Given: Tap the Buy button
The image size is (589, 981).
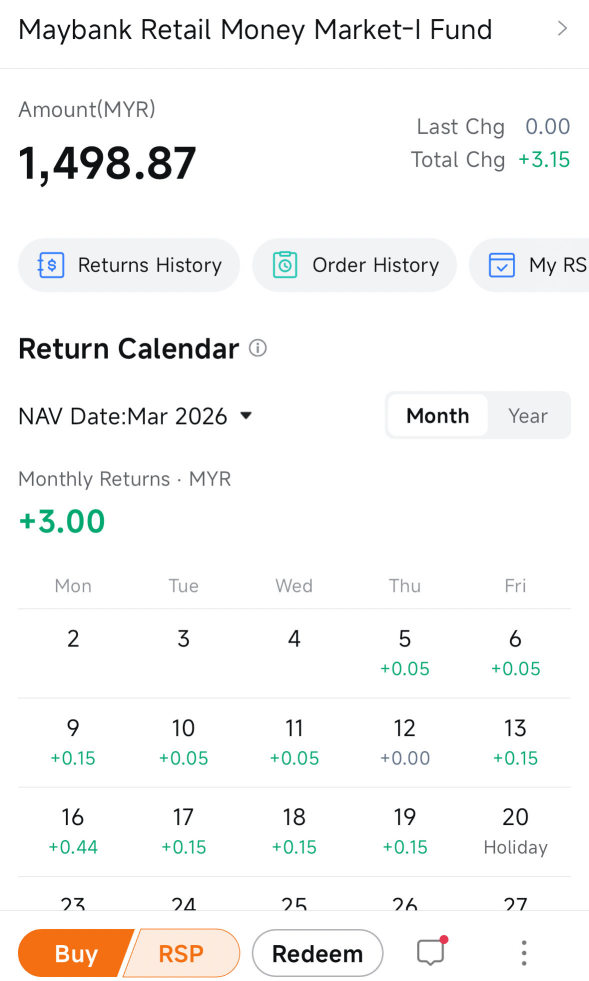Looking at the screenshot, I should pyautogui.click(x=75, y=953).
